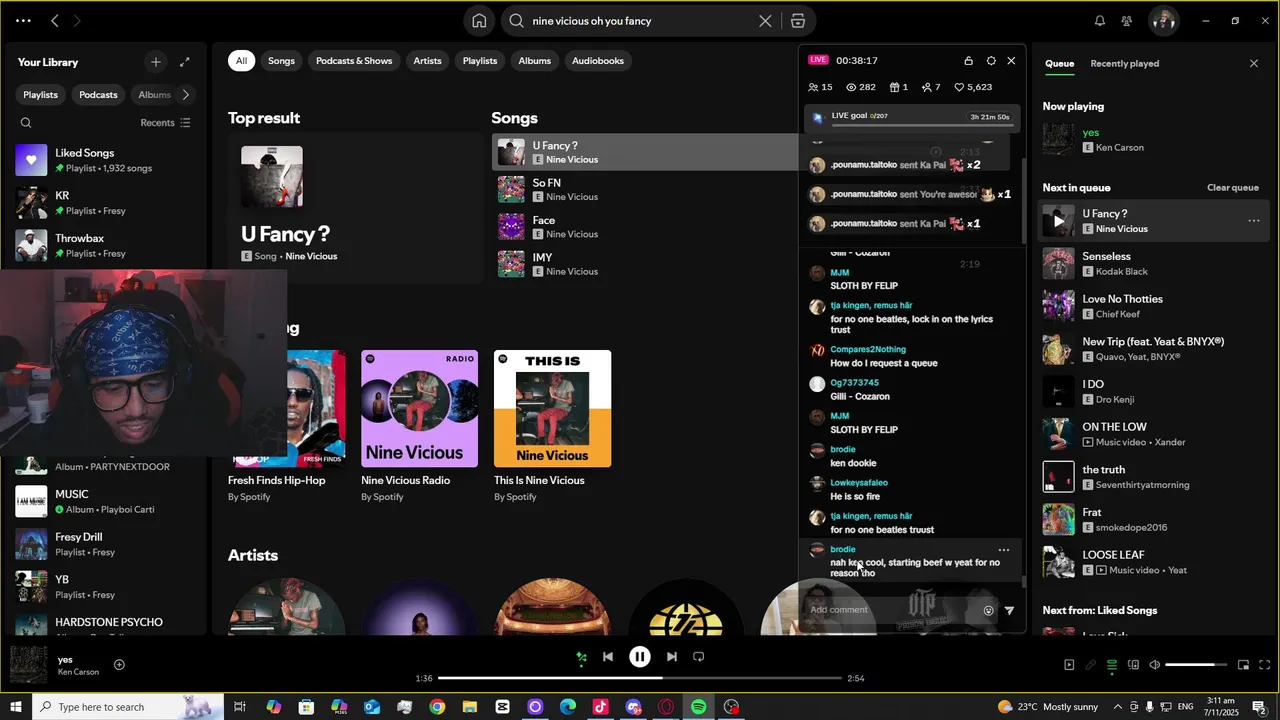Filter library by Podcasts chip
Screen dimensions: 1280x720
[98, 95]
